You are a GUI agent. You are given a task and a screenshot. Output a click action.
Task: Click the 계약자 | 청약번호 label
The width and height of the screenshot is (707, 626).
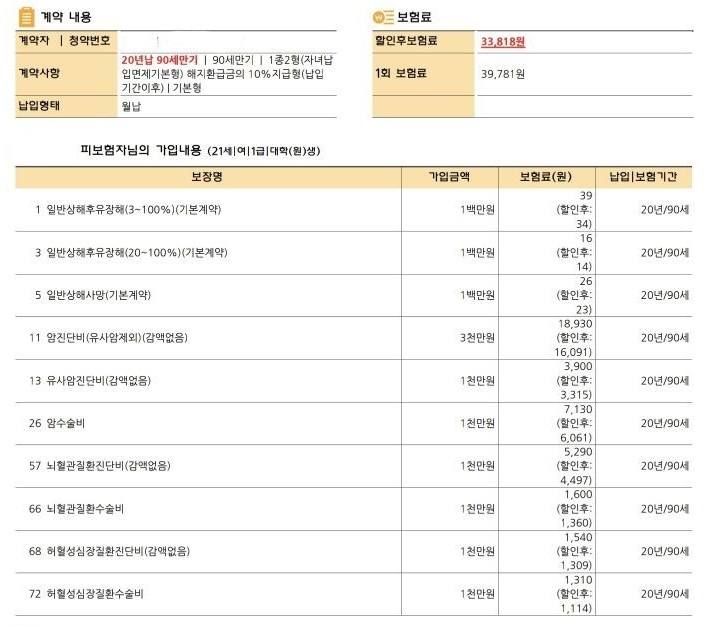[64, 41]
